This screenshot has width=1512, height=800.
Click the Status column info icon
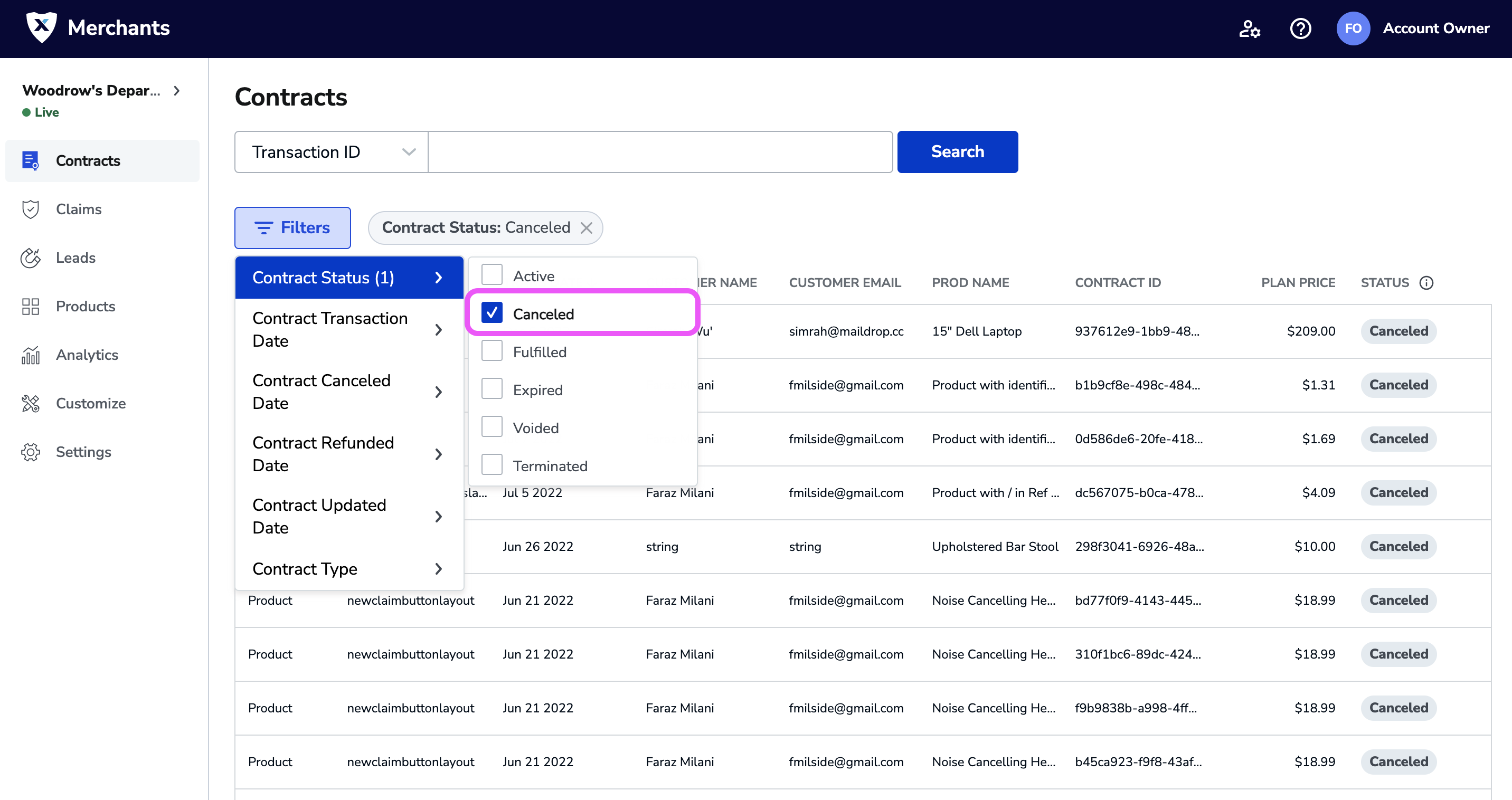point(1426,283)
